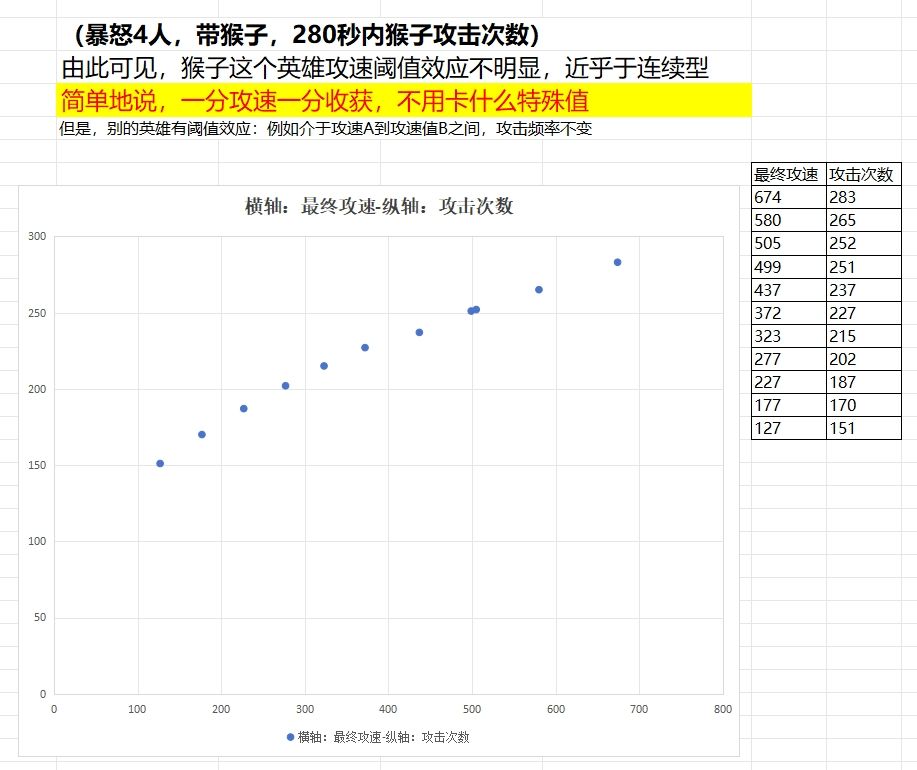Select the cell containing 265
The image size is (917, 770).
[x=864, y=220]
